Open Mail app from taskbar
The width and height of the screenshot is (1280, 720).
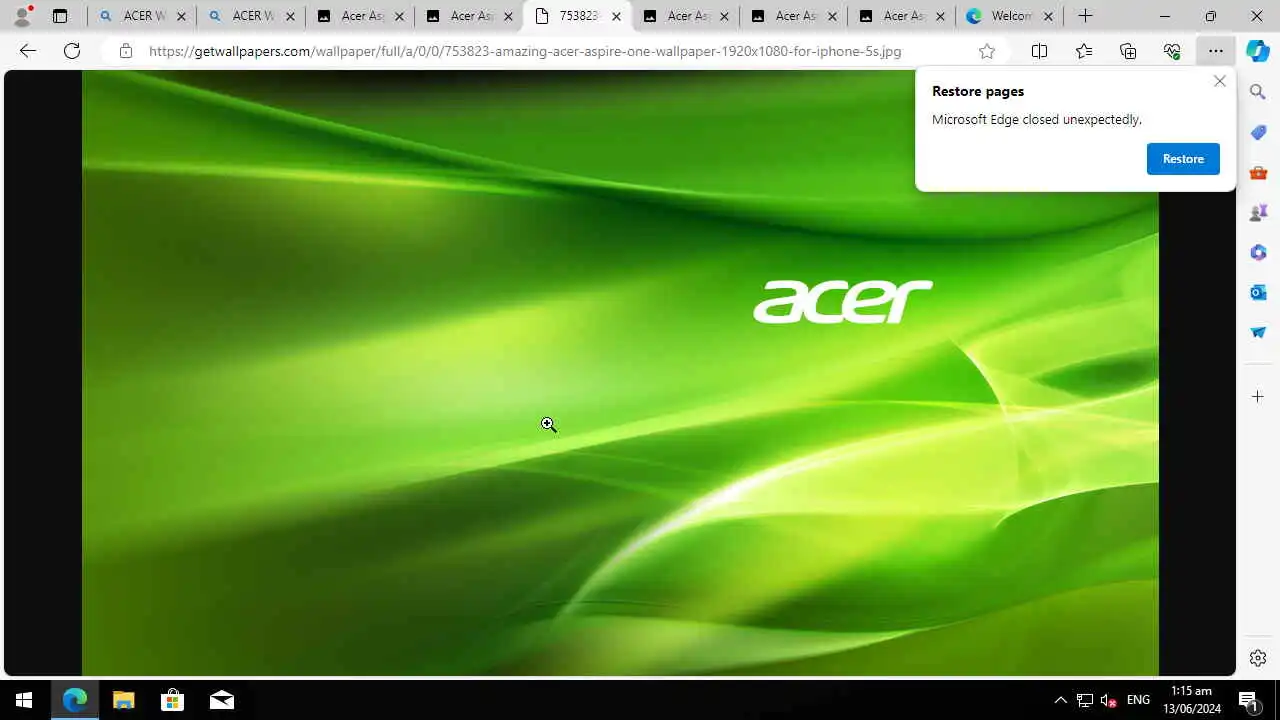coord(221,700)
